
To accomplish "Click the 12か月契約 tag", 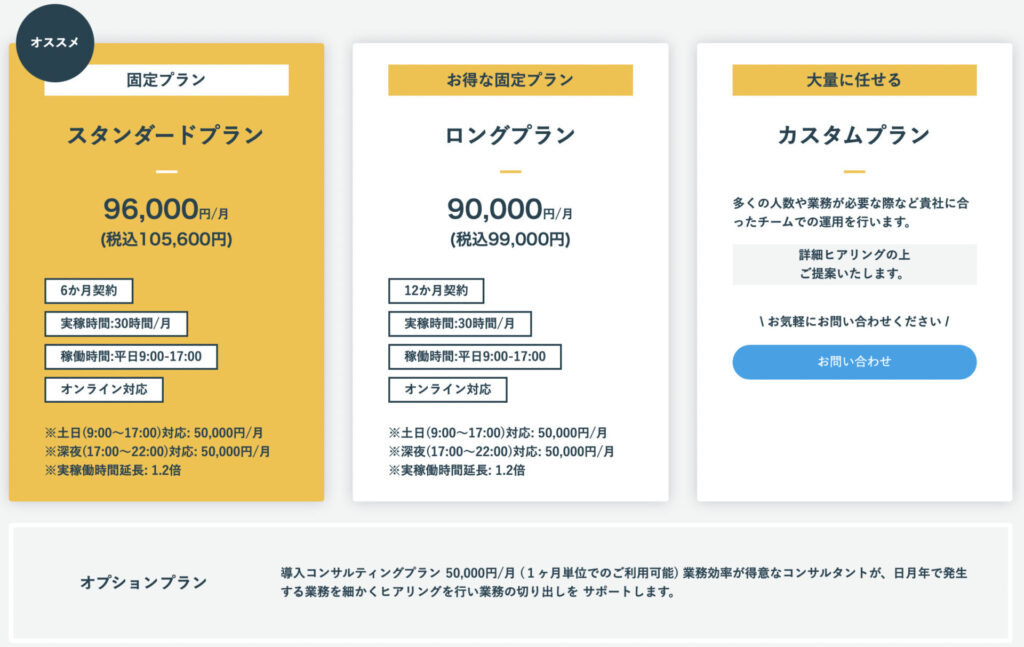I will click(x=436, y=291).
